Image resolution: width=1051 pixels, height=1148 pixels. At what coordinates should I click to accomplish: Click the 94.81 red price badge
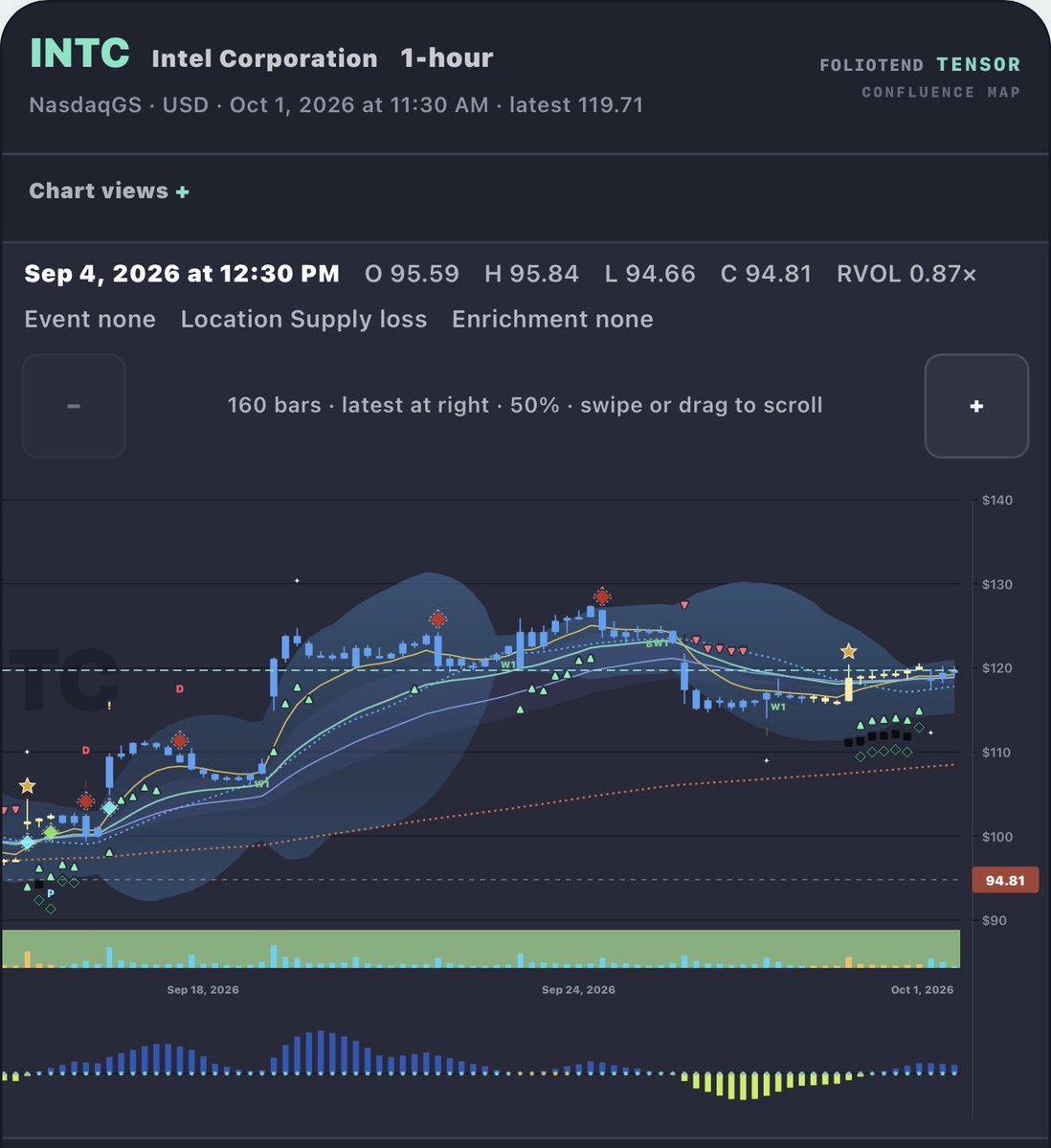(1005, 880)
